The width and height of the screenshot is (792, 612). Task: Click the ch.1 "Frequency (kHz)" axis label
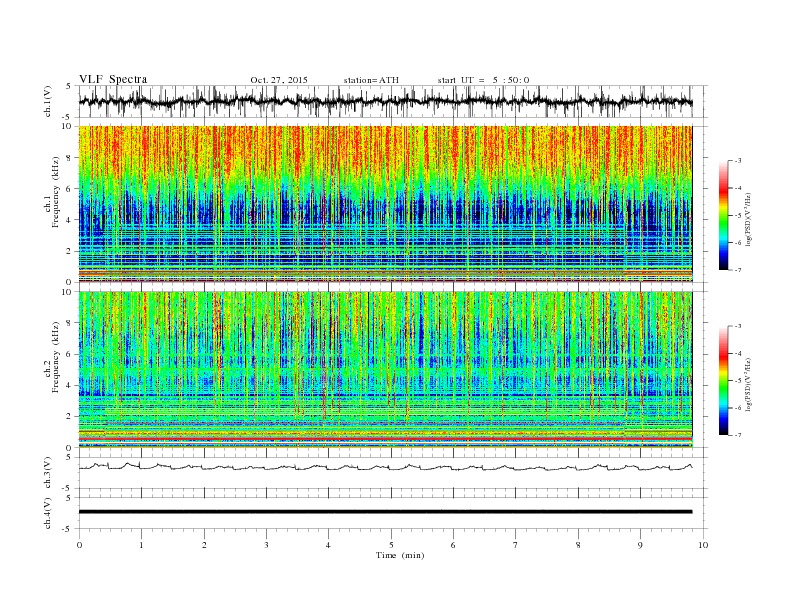[x=56, y=192]
